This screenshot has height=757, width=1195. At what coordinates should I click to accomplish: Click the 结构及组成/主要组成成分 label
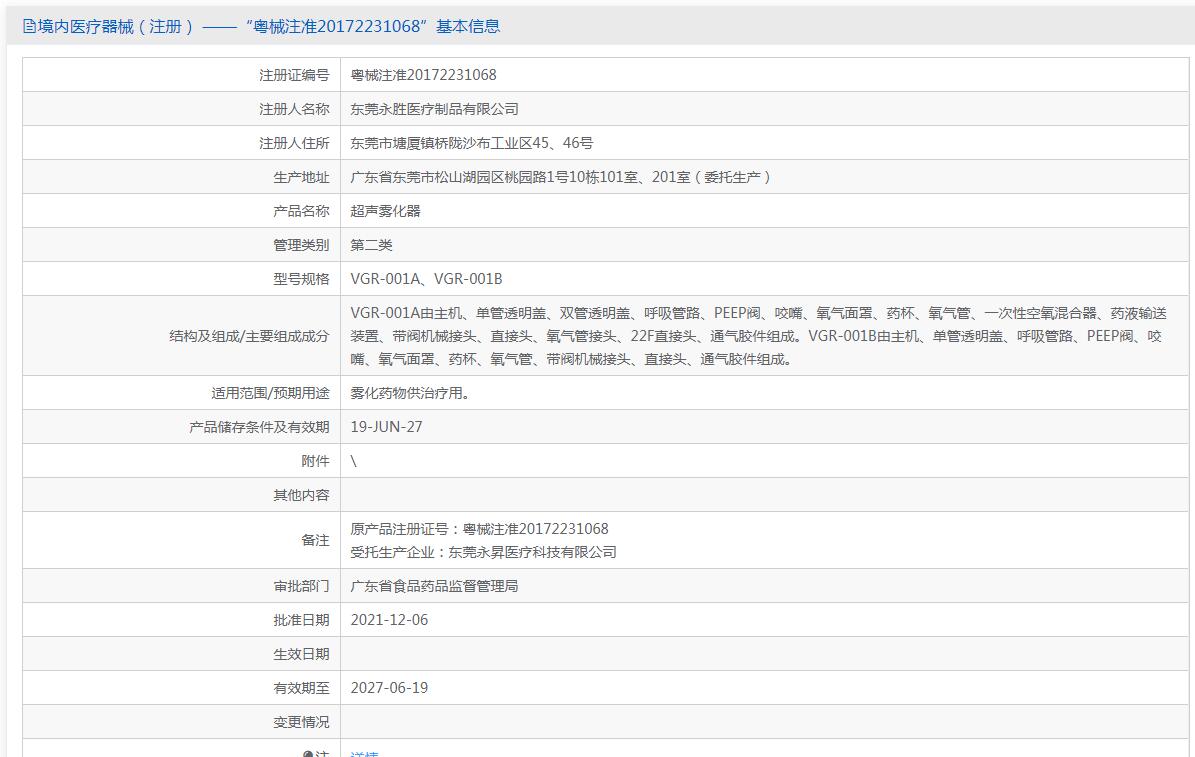(x=249, y=336)
